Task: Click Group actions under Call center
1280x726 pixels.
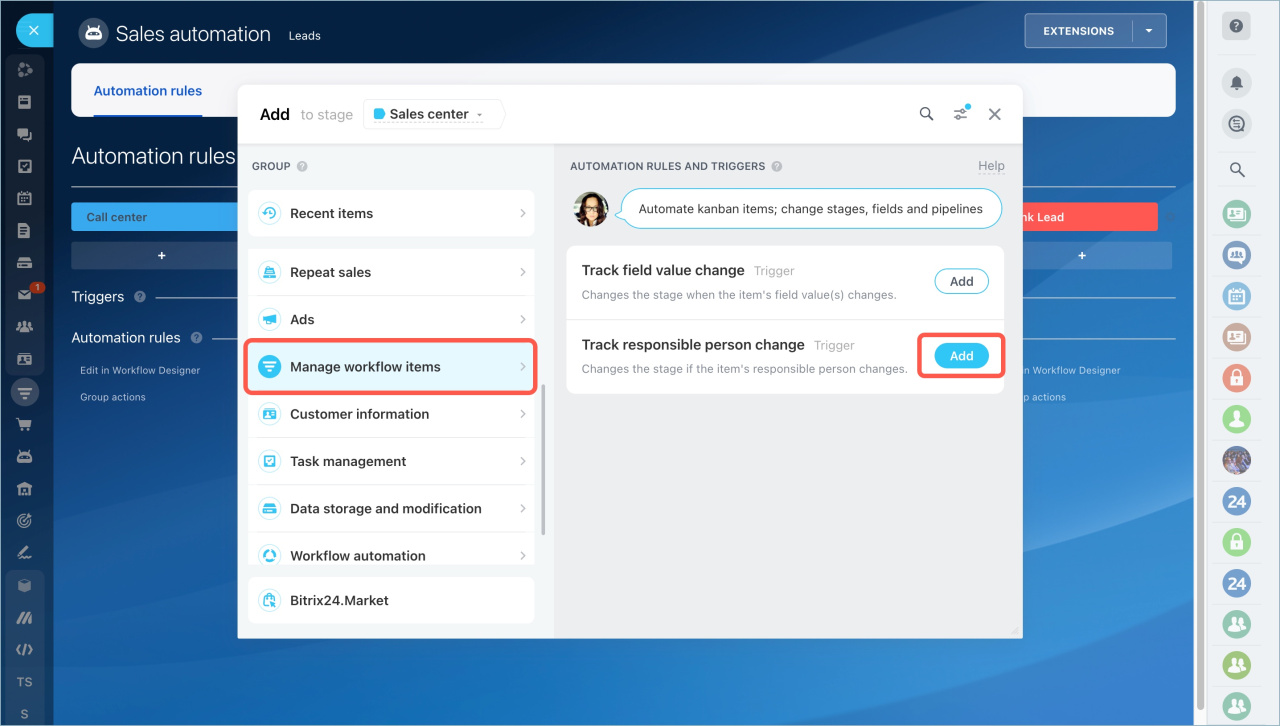Action: (113, 397)
